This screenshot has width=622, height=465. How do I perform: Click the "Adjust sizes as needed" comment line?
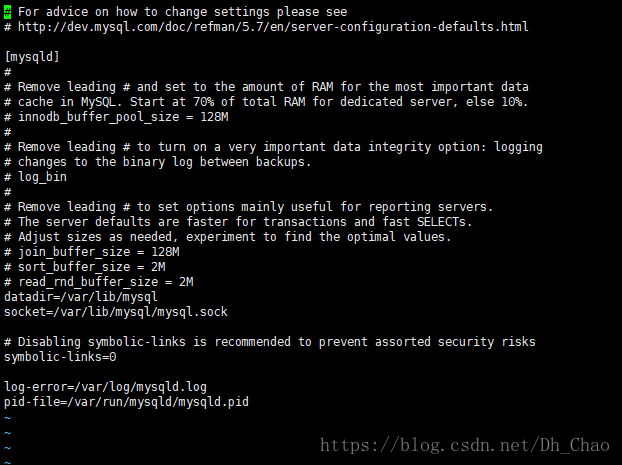coord(234,237)
